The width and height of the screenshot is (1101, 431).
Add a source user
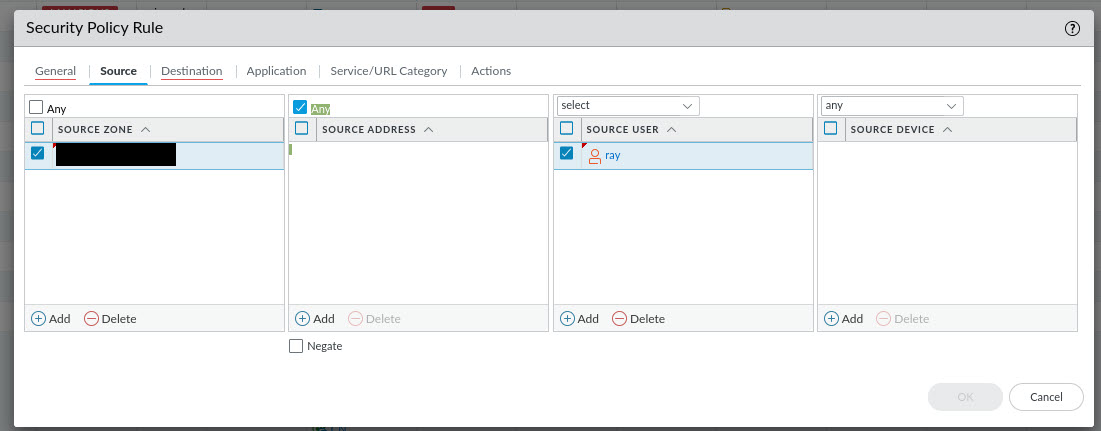point(579,319)
